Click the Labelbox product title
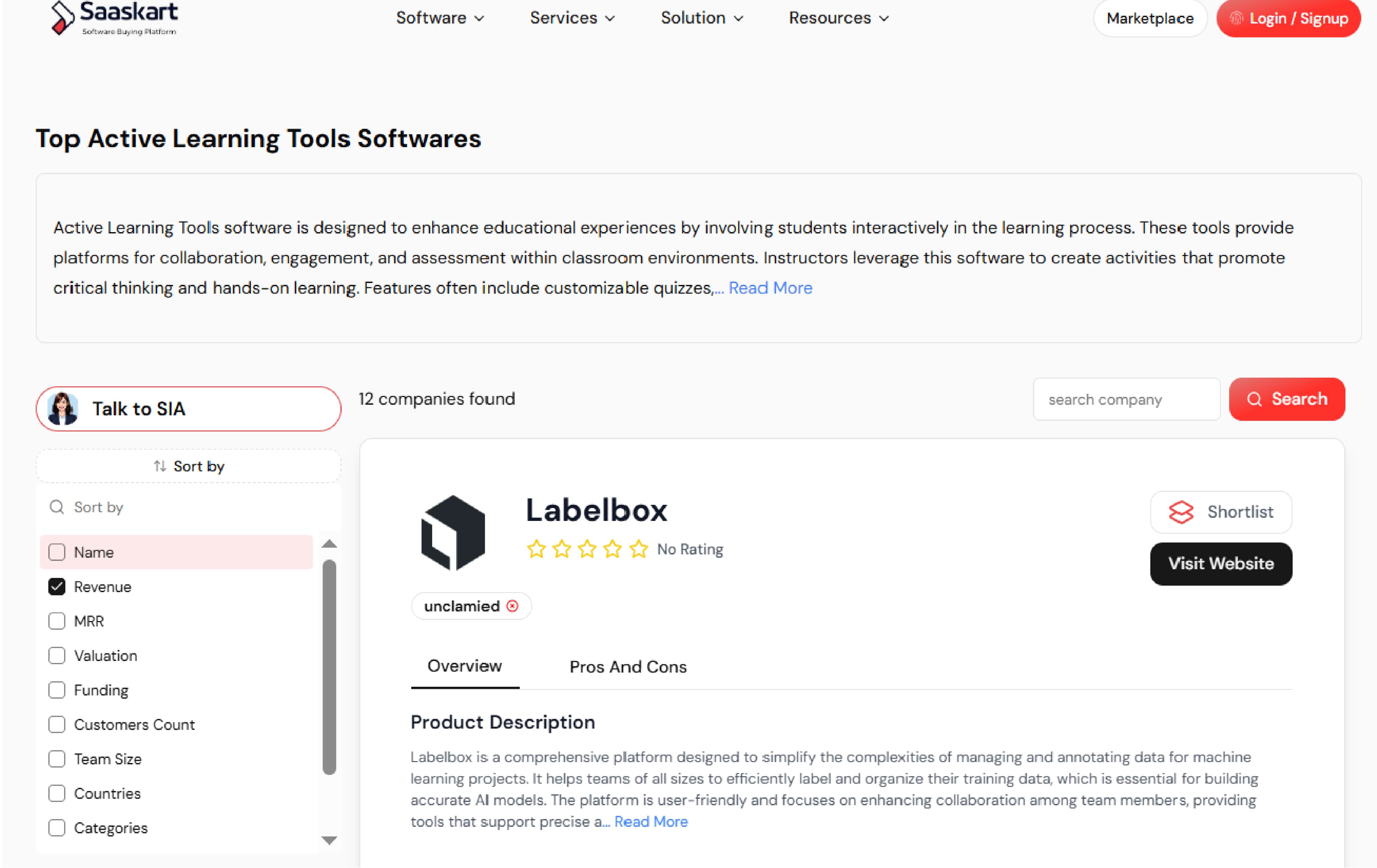Image resolution: width=1377 pixels, height=868 pixels. tap(596, 510)
